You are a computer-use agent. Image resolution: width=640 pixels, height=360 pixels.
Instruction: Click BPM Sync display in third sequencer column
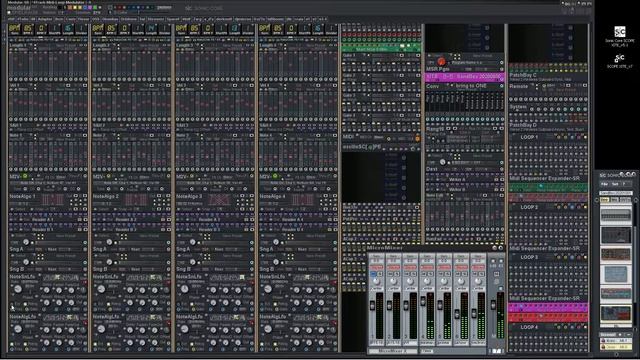click(x=181, y=29)
